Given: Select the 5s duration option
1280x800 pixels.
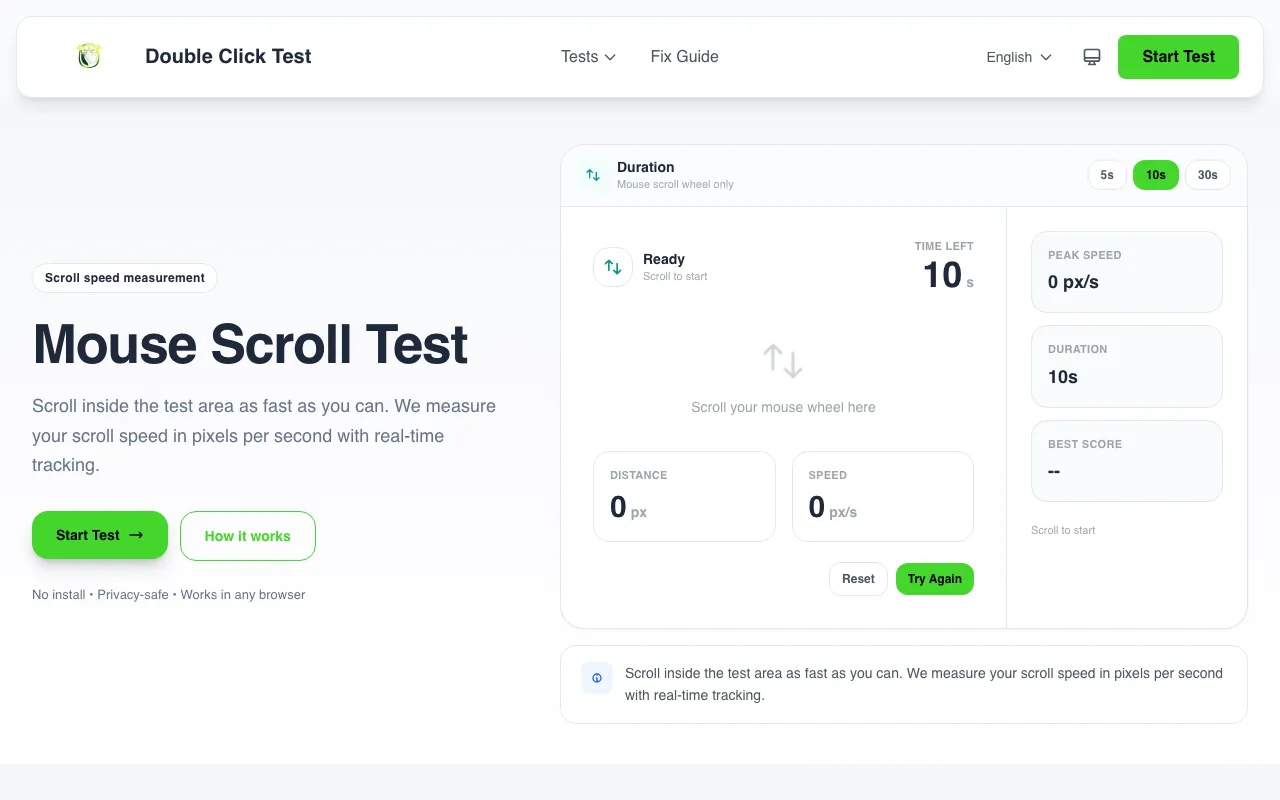Looking at the screenshot, I should 1107,175.
